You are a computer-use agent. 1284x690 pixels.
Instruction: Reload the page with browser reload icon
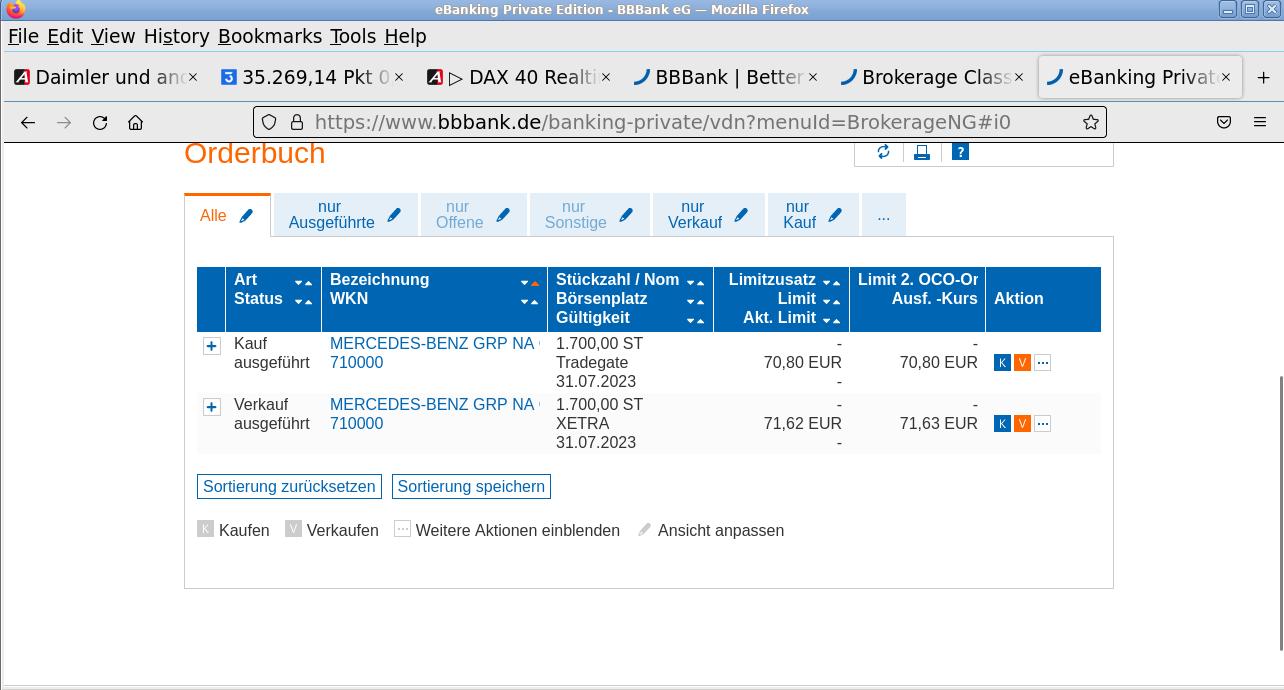tap(100, 122)
